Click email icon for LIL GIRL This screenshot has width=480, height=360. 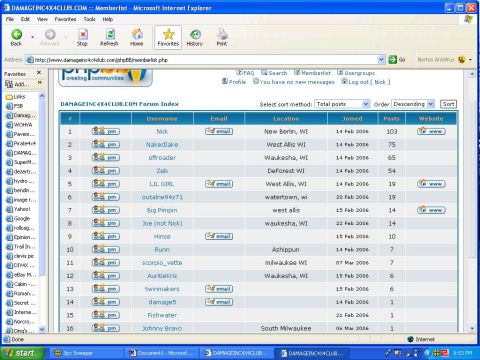coord(219,184)
